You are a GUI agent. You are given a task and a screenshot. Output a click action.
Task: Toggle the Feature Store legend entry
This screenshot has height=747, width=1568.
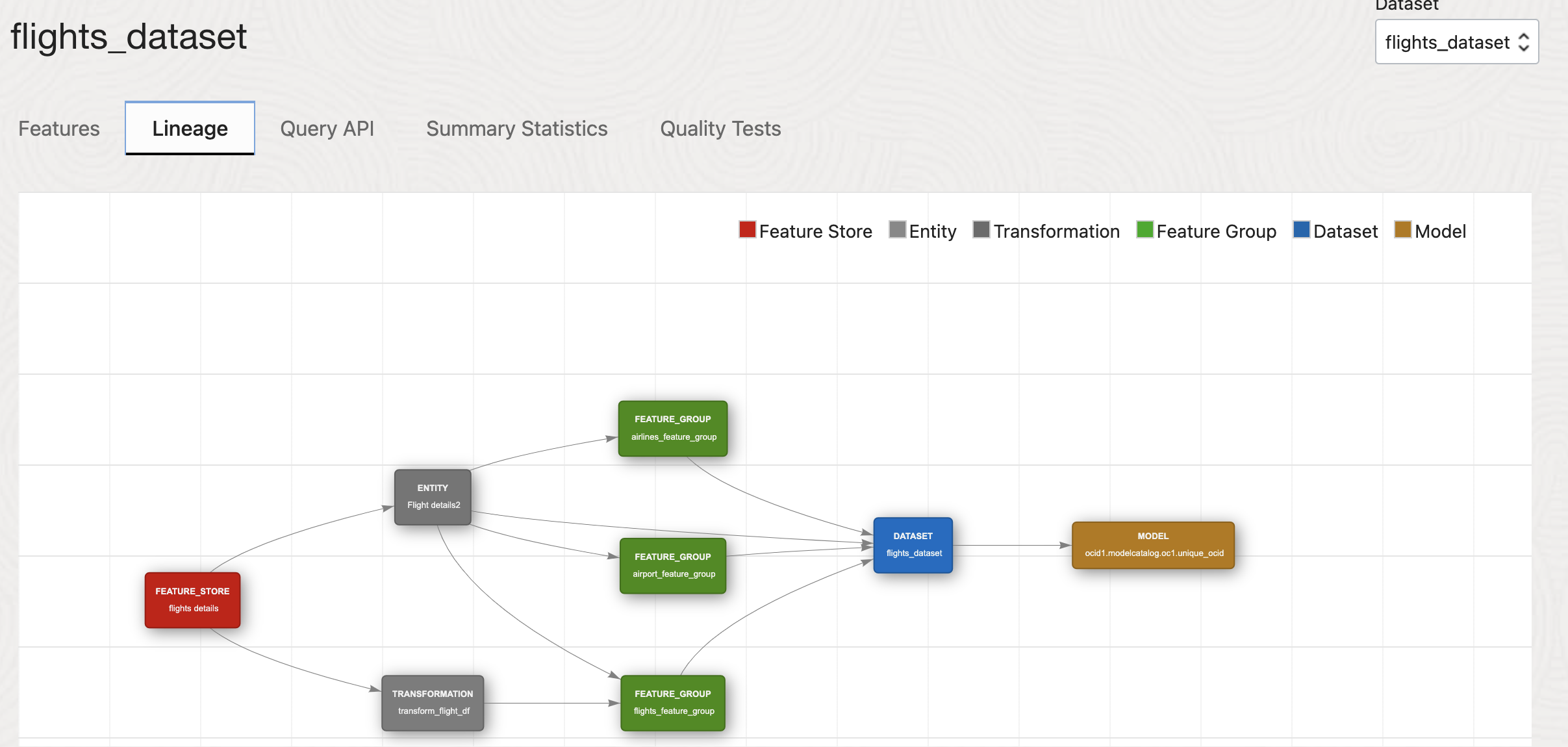pyautogui.click(x=805, y=231)
